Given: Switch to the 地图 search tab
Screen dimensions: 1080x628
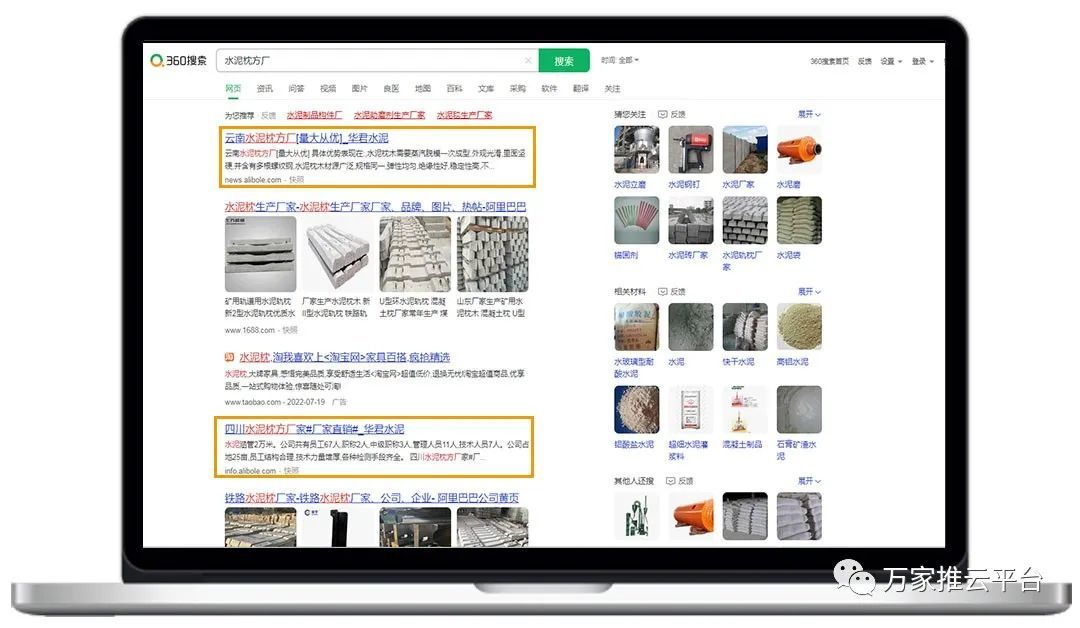Looking at the screenshot, I should point(423,89).
